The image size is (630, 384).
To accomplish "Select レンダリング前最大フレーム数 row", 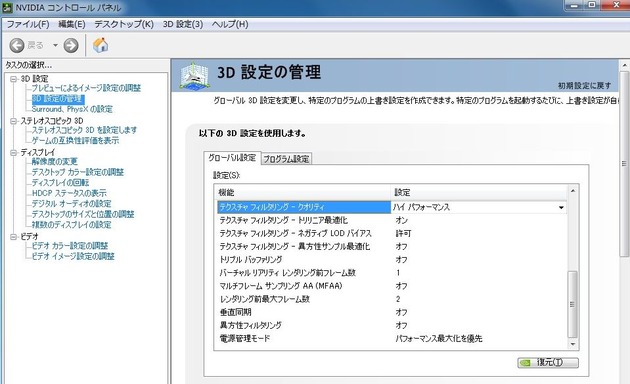I will [x=391, y=299].
